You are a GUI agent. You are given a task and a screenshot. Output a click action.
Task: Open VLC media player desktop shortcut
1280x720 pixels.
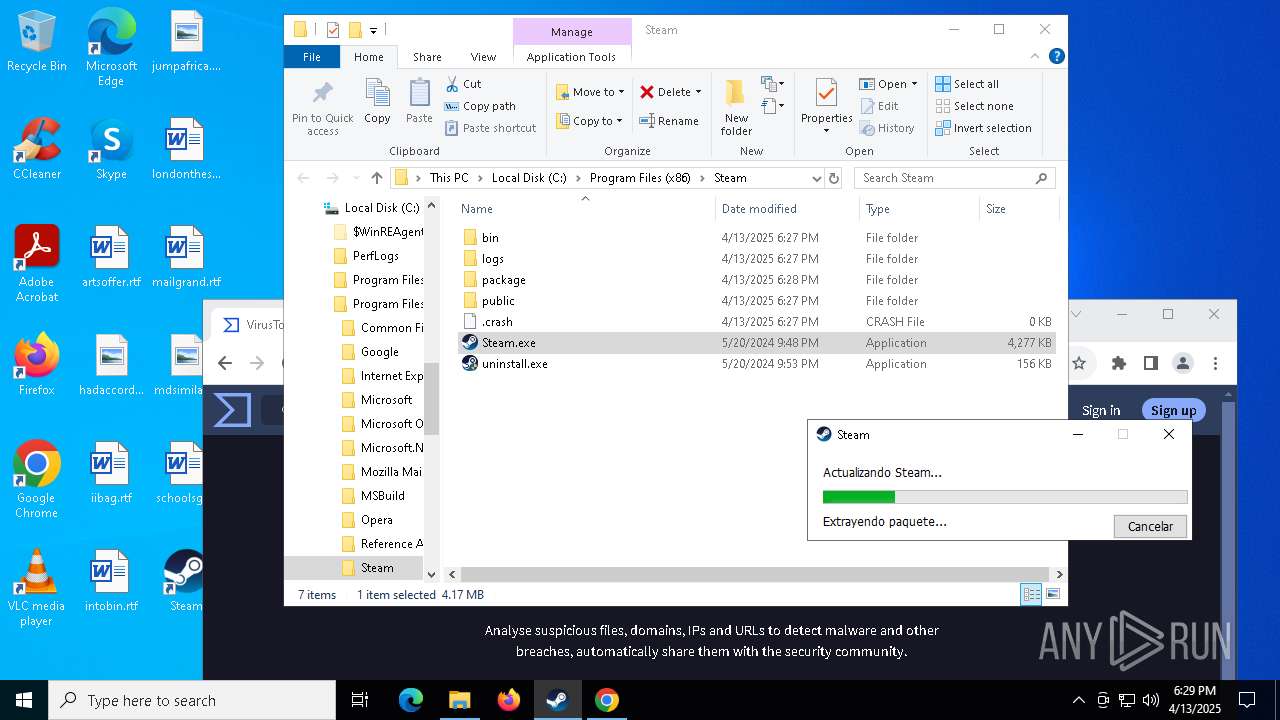pyautogui.click(x=37, y=588)
